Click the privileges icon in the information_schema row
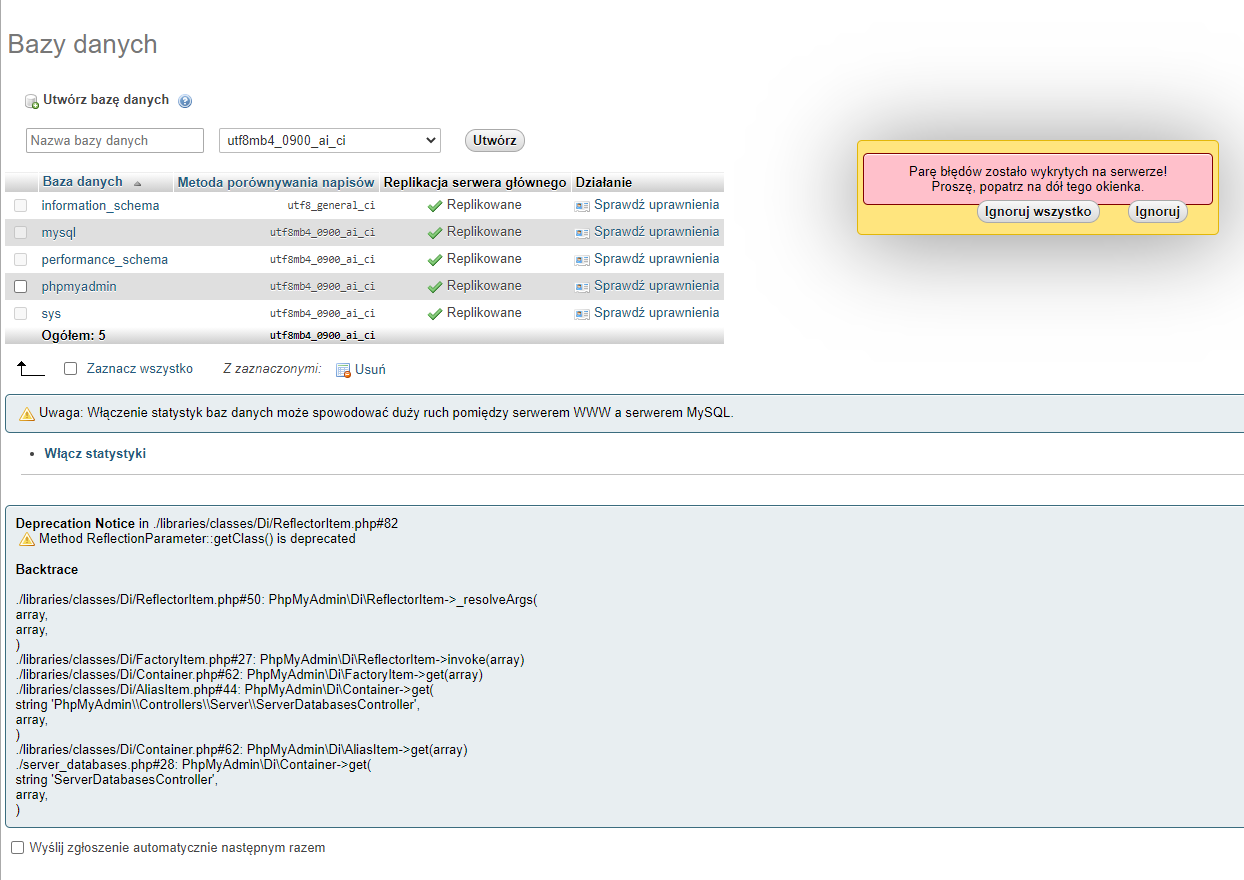Viewport: 1244px width, 880px height. click(x=582, y=205)
